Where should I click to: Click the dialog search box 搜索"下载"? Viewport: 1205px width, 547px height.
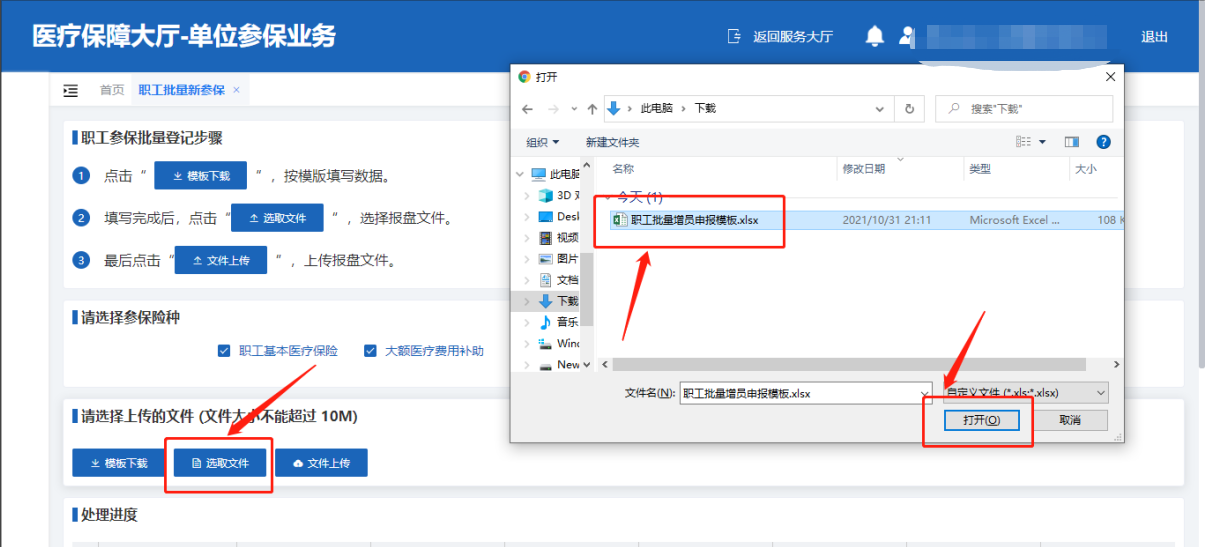coord(1024,108)
